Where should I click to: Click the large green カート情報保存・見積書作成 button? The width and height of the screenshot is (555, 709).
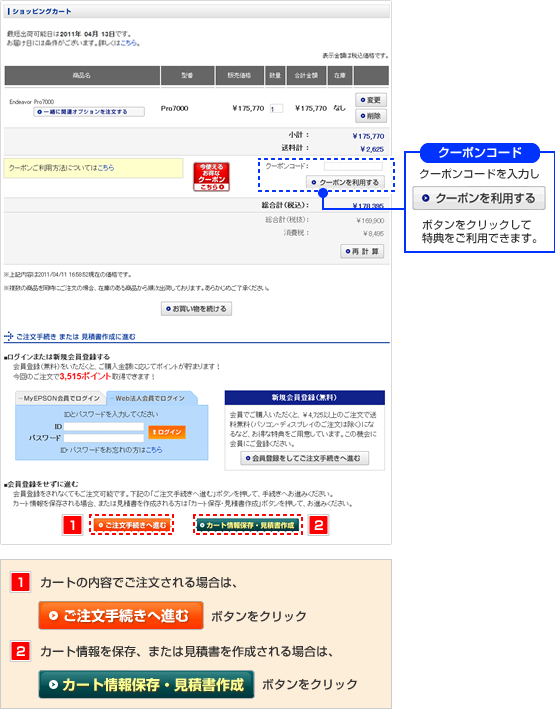146,685
